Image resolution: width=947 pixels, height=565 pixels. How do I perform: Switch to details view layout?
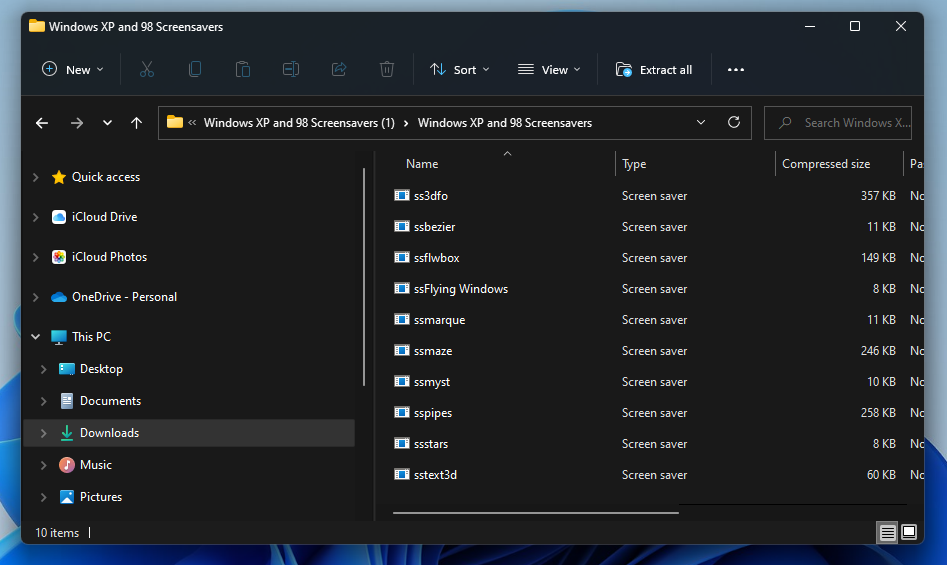tap(888, 533)
